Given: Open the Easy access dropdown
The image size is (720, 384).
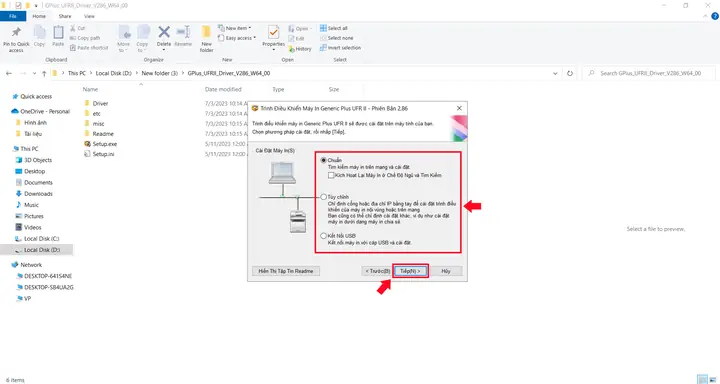Looking at the screenshot, I should click(237, 38).
